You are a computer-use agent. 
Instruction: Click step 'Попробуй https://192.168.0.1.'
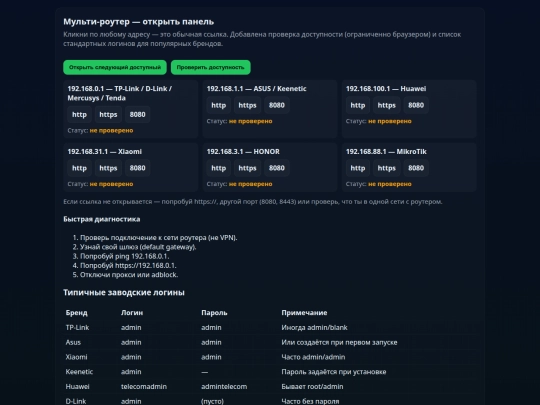tap(128, 266)
